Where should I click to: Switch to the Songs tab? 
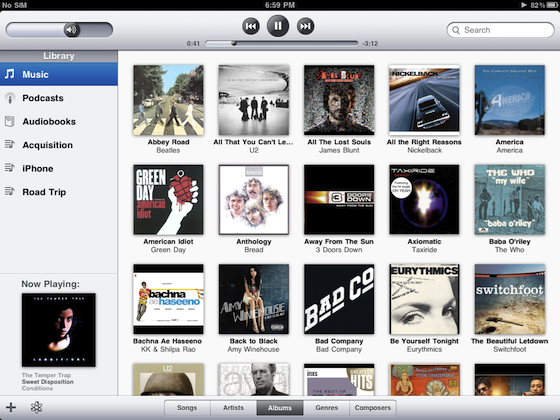click(x=187, y=408)
